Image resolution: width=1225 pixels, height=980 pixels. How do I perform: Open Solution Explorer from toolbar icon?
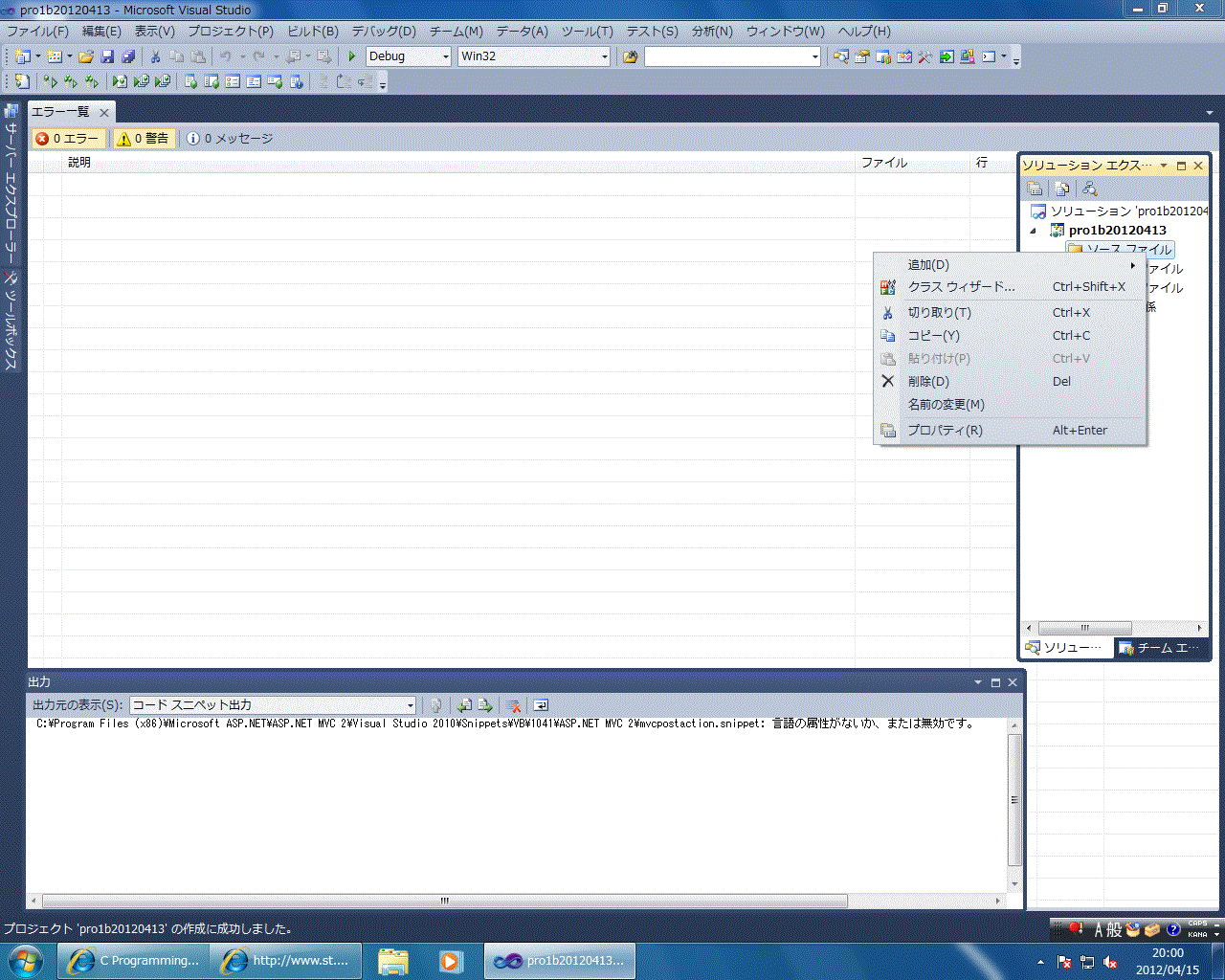[x=841, y=56]
